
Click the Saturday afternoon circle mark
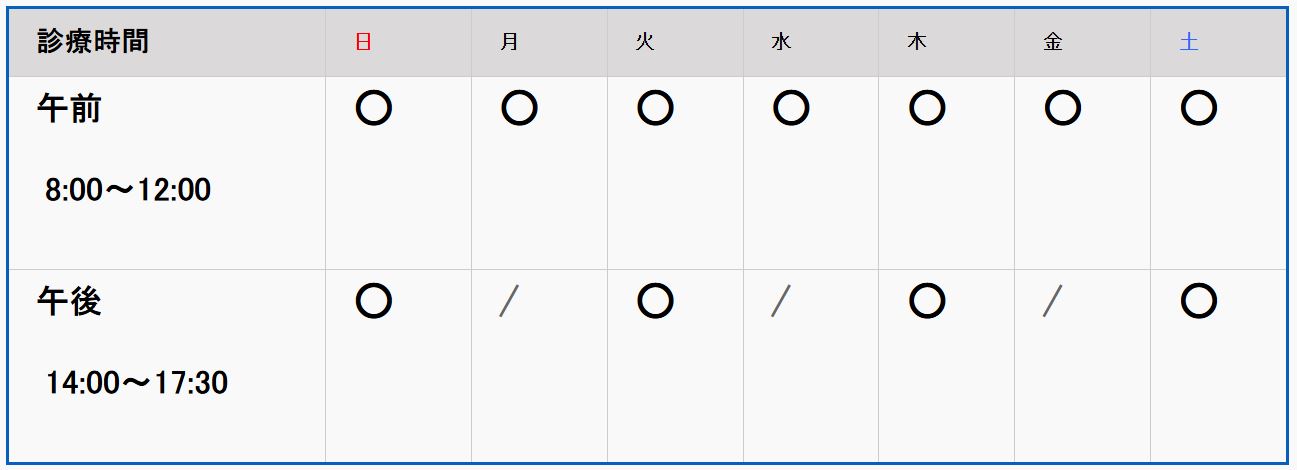click(x=1198, y=301)
